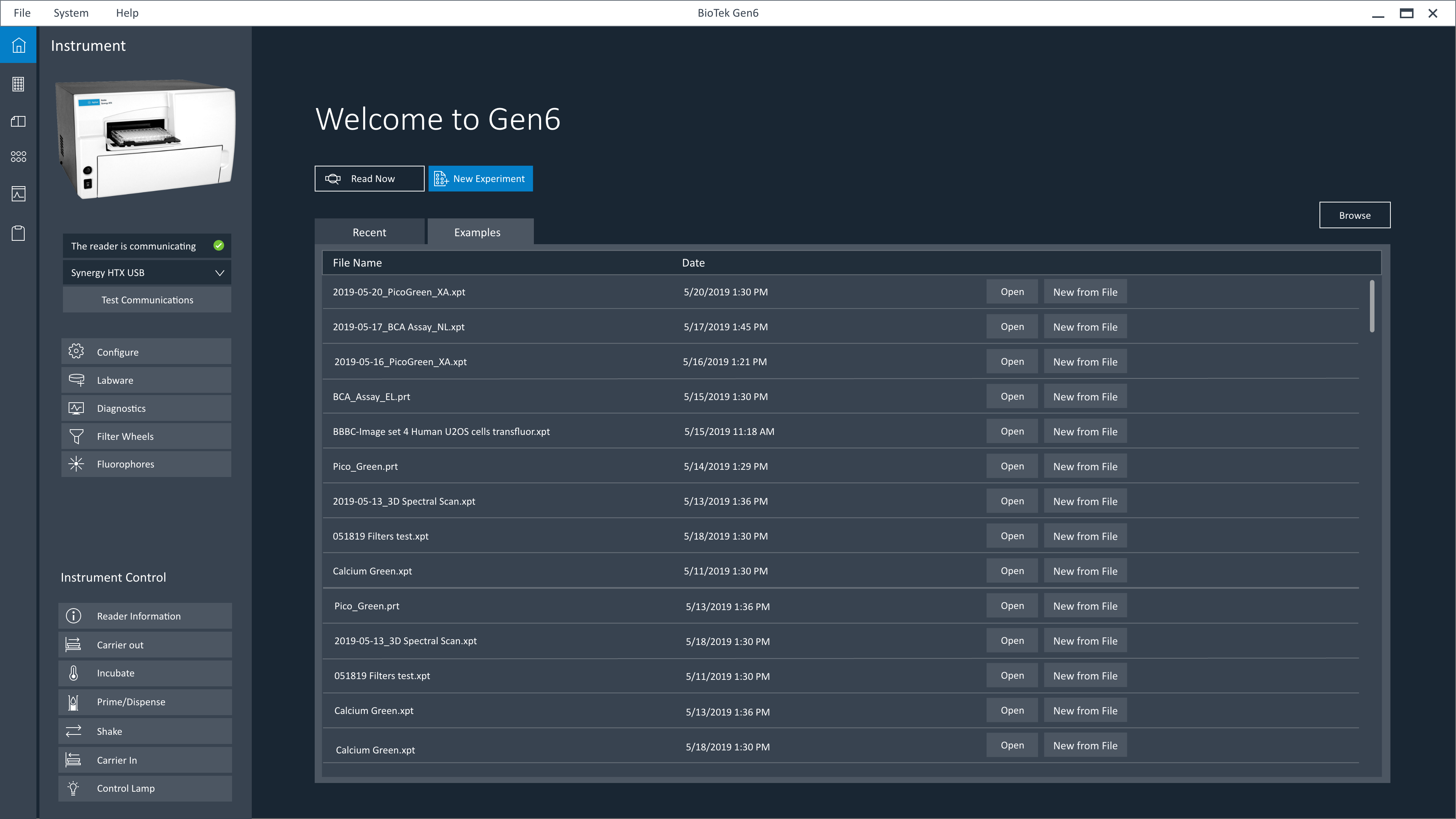Open the split-panel layout sidebar icon
The image size is (1456, 819).
pos(19,121)
